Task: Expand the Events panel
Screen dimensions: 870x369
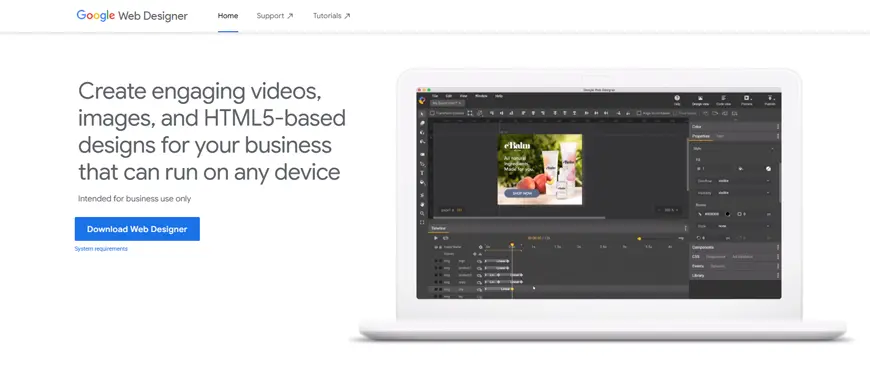Action: point(697,266)
